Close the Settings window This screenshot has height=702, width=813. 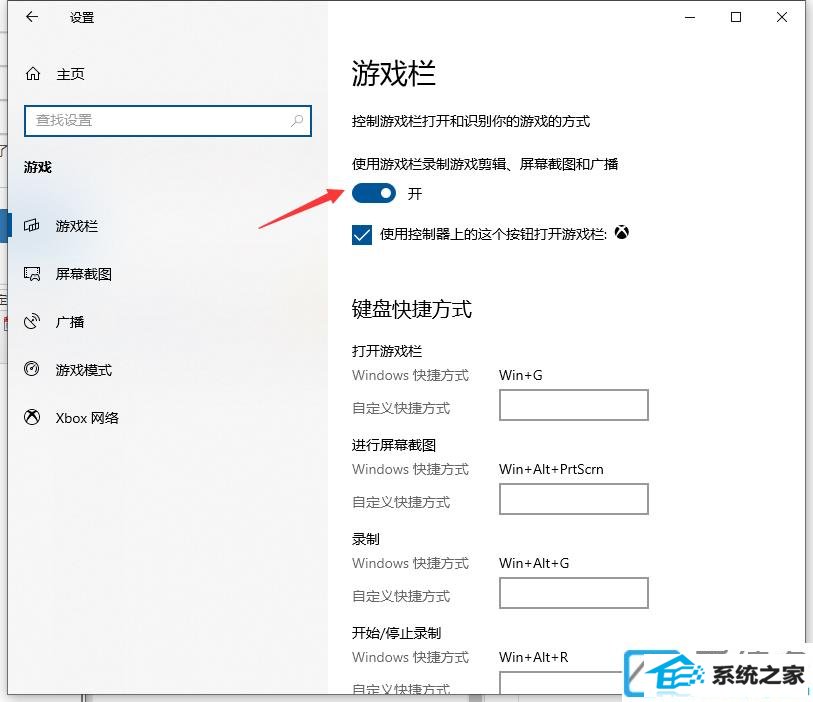(x=781, y=17)
